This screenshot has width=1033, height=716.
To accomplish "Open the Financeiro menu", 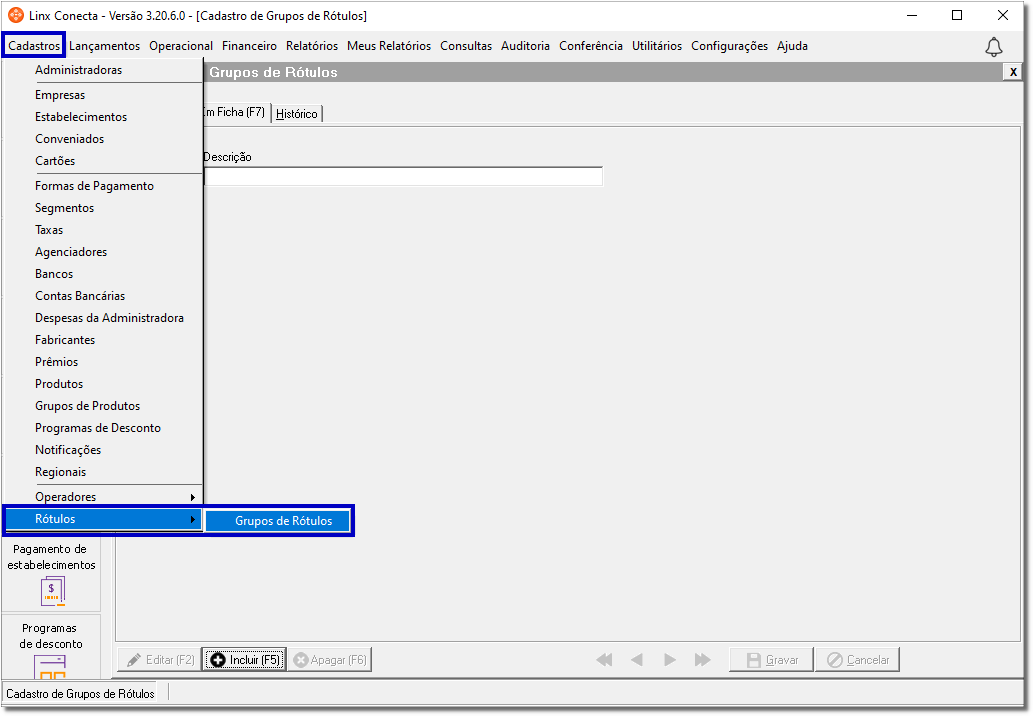I will click(x=249, y=45).
